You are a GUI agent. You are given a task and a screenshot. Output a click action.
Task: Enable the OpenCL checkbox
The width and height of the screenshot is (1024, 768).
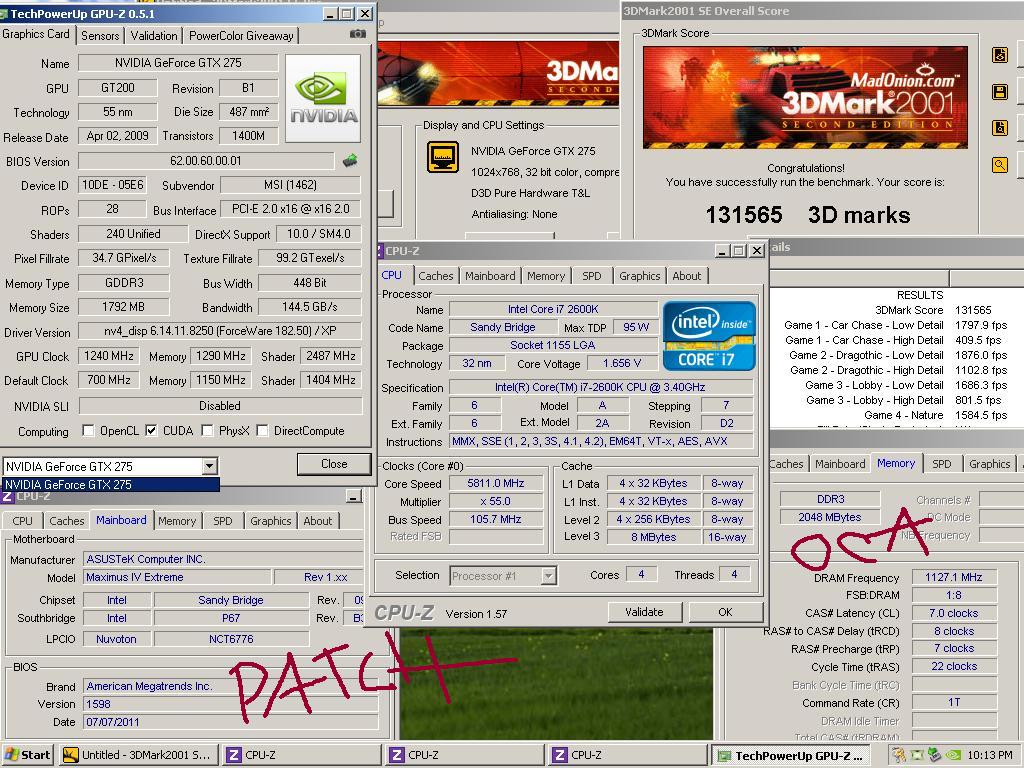point(89,431)
